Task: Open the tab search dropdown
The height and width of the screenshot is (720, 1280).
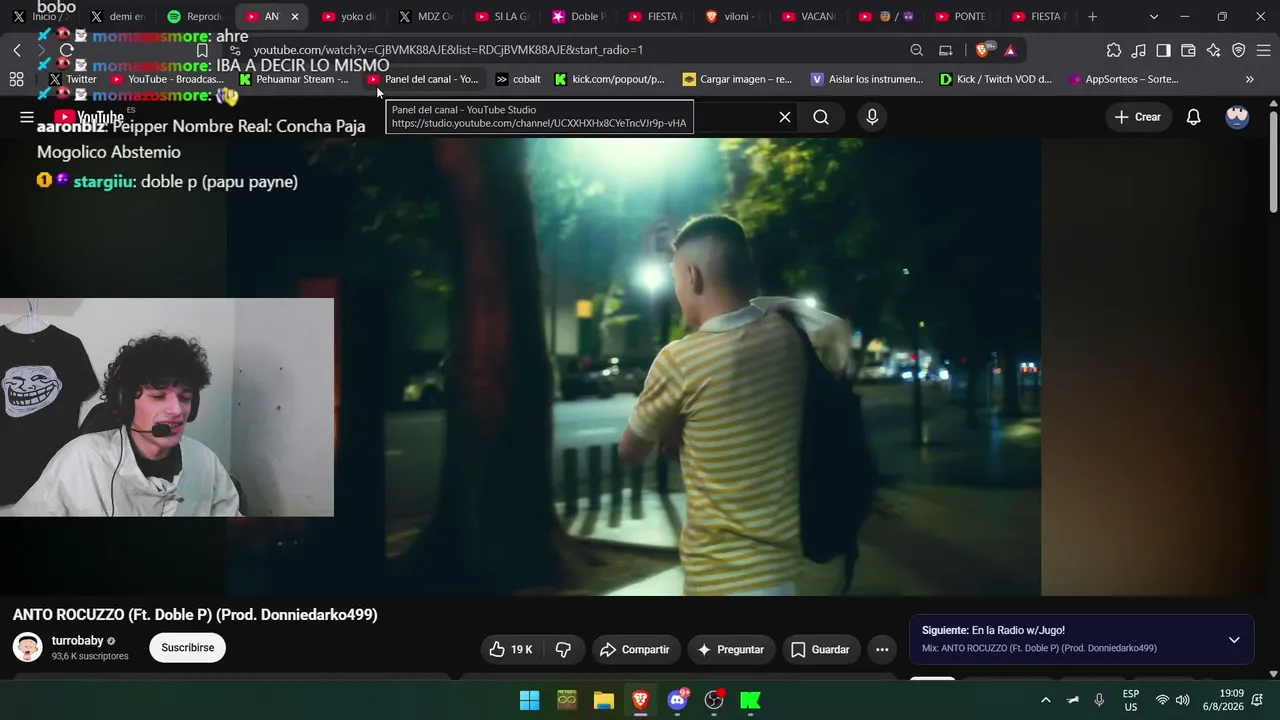Action: coord(1154,17)
